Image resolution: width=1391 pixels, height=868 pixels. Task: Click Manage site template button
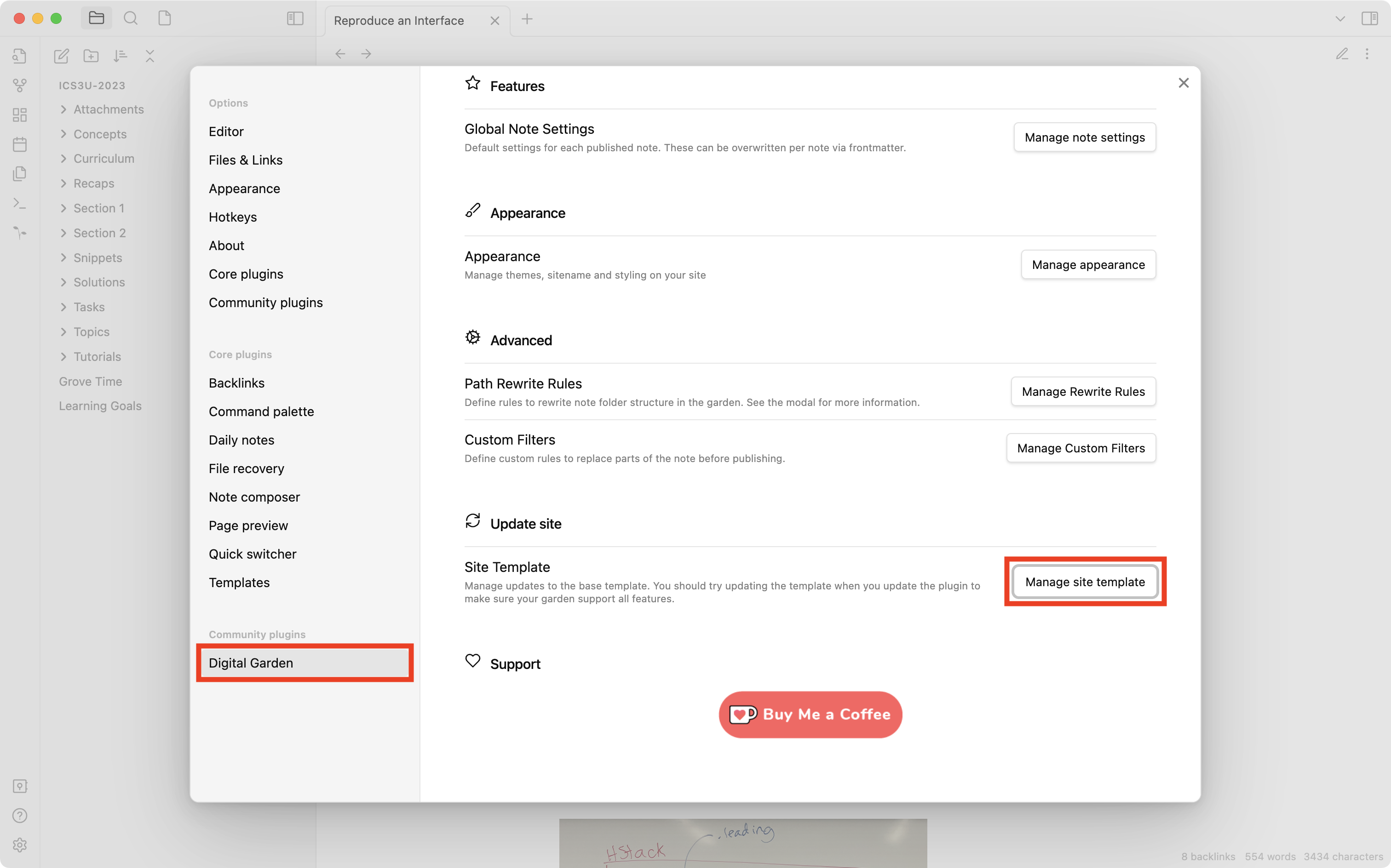click(x=1085, y=581)
